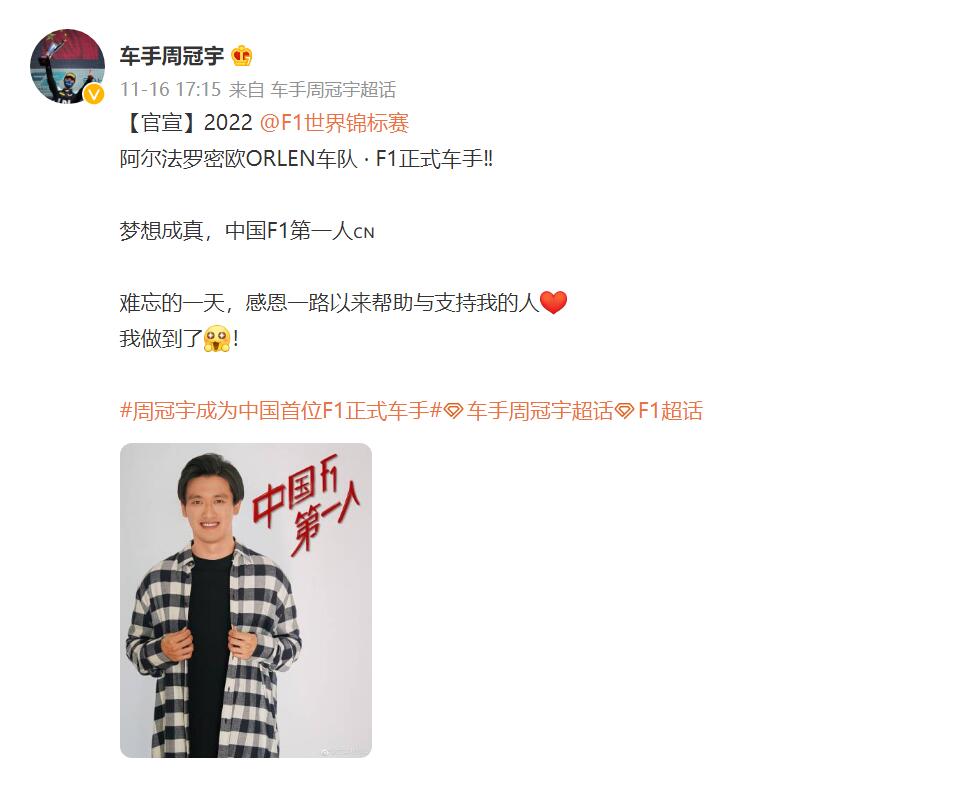
Task: Open the username 车手周冠宇
Action: (x=172, y=56)
